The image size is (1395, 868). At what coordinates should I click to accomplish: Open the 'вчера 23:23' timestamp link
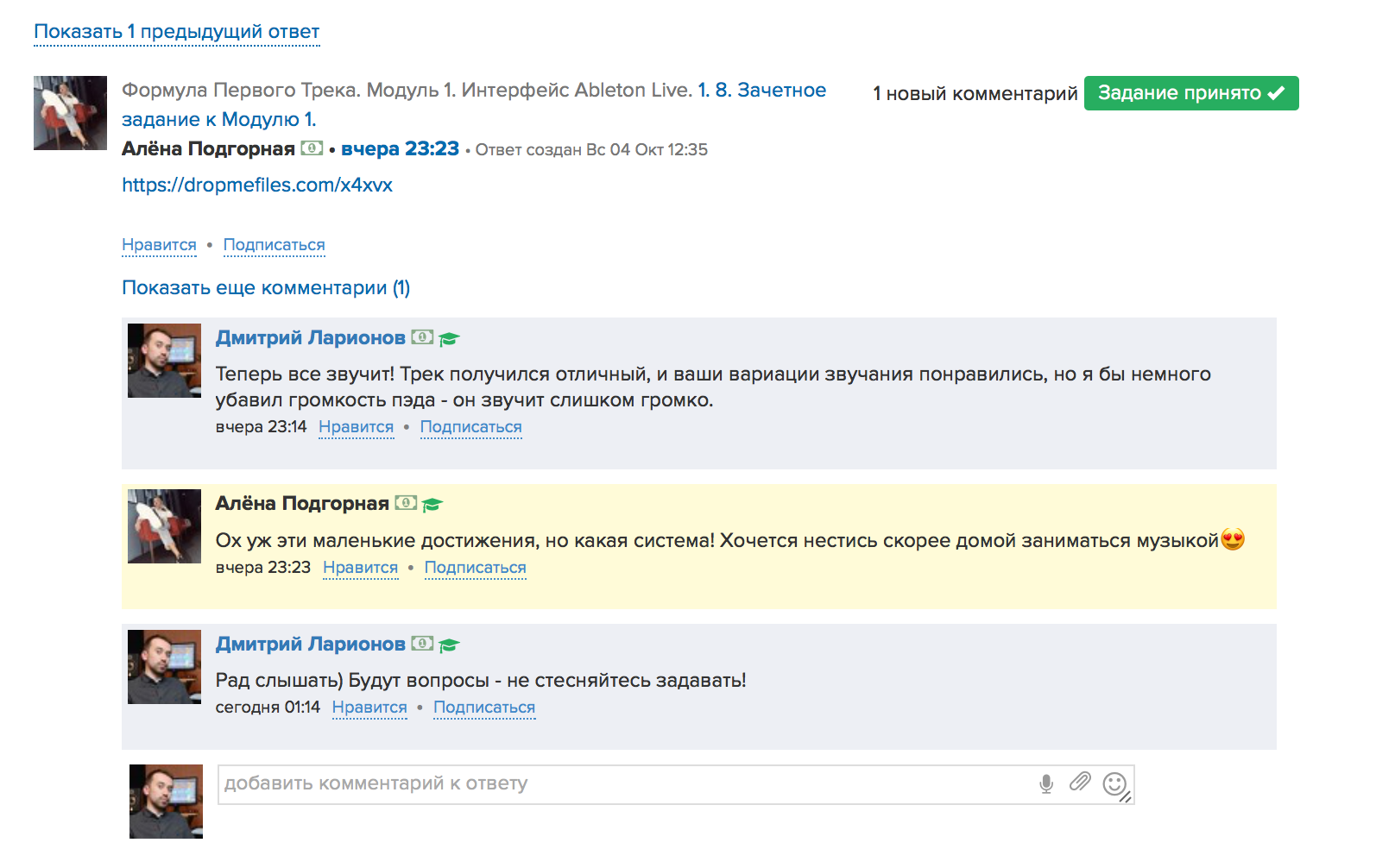click(400, 149)
